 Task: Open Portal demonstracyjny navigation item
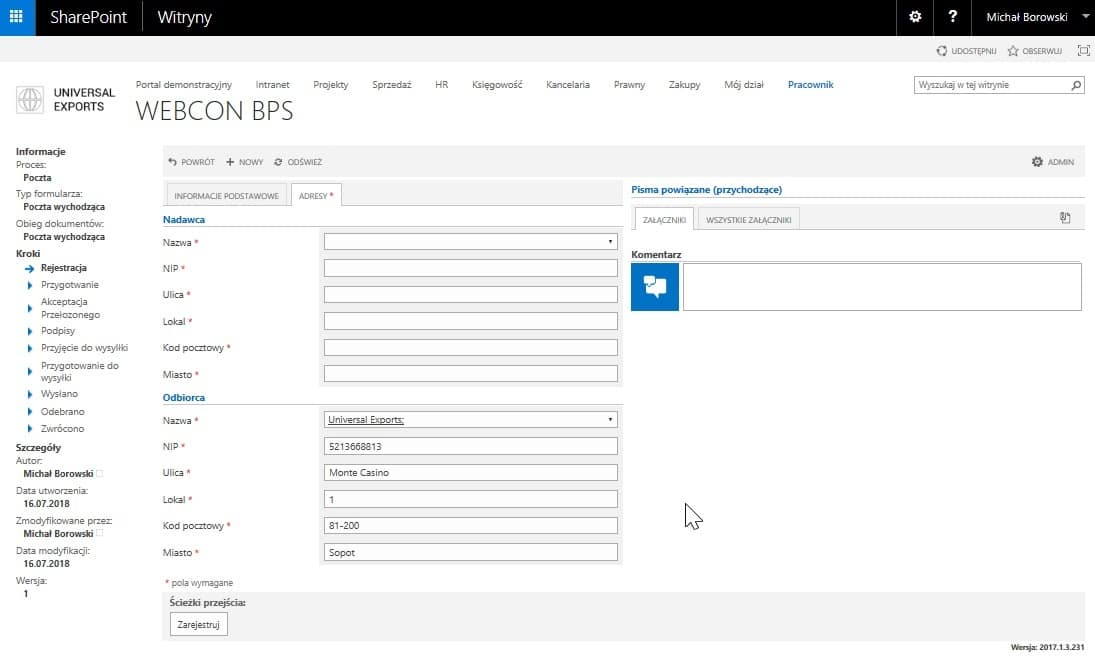click(x=184, y=84)
